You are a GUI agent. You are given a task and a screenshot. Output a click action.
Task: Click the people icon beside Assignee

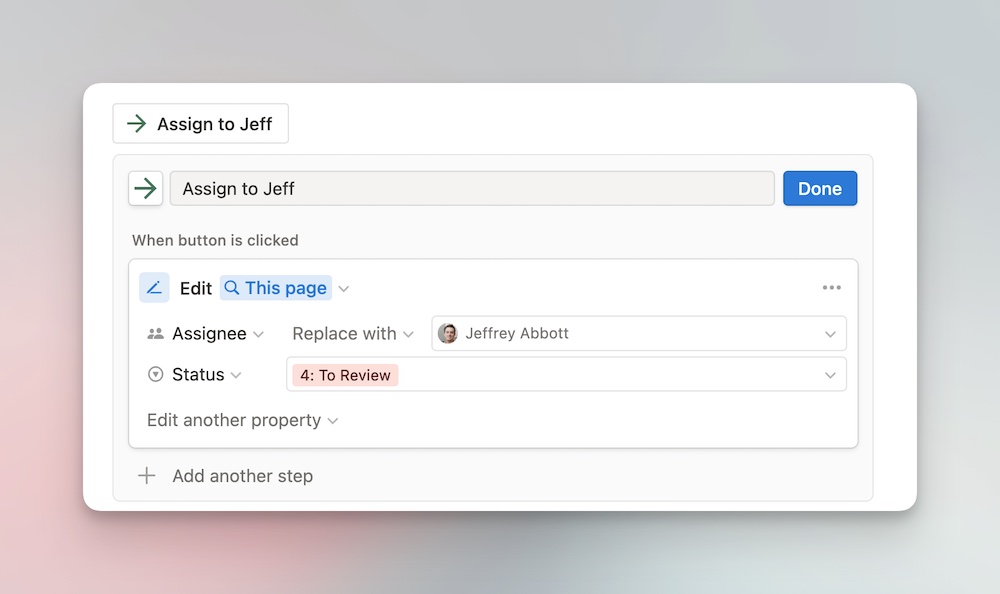156,334
